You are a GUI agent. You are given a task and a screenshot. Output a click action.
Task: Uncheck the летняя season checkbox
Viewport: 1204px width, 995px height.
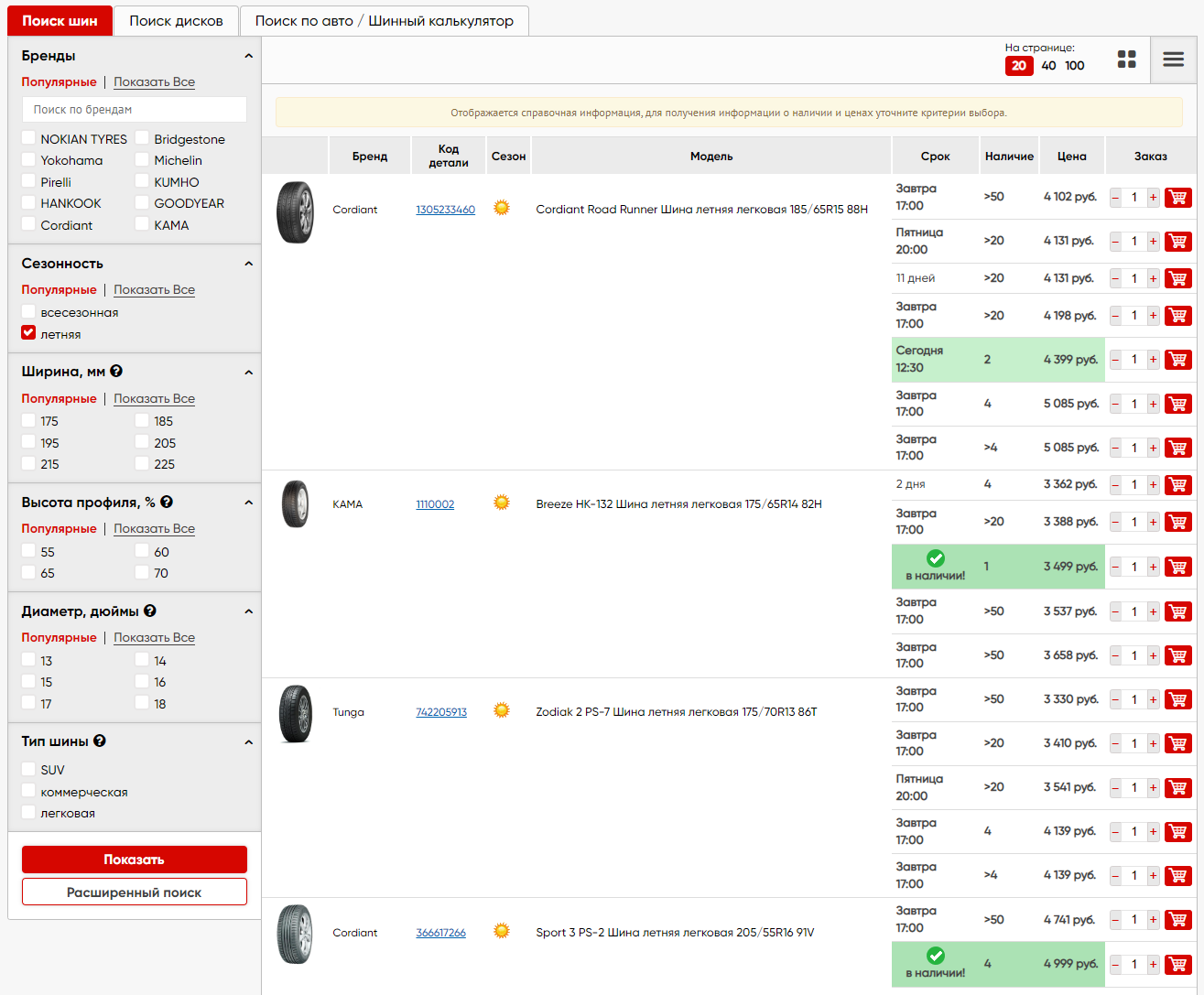[x=28, y=333]
